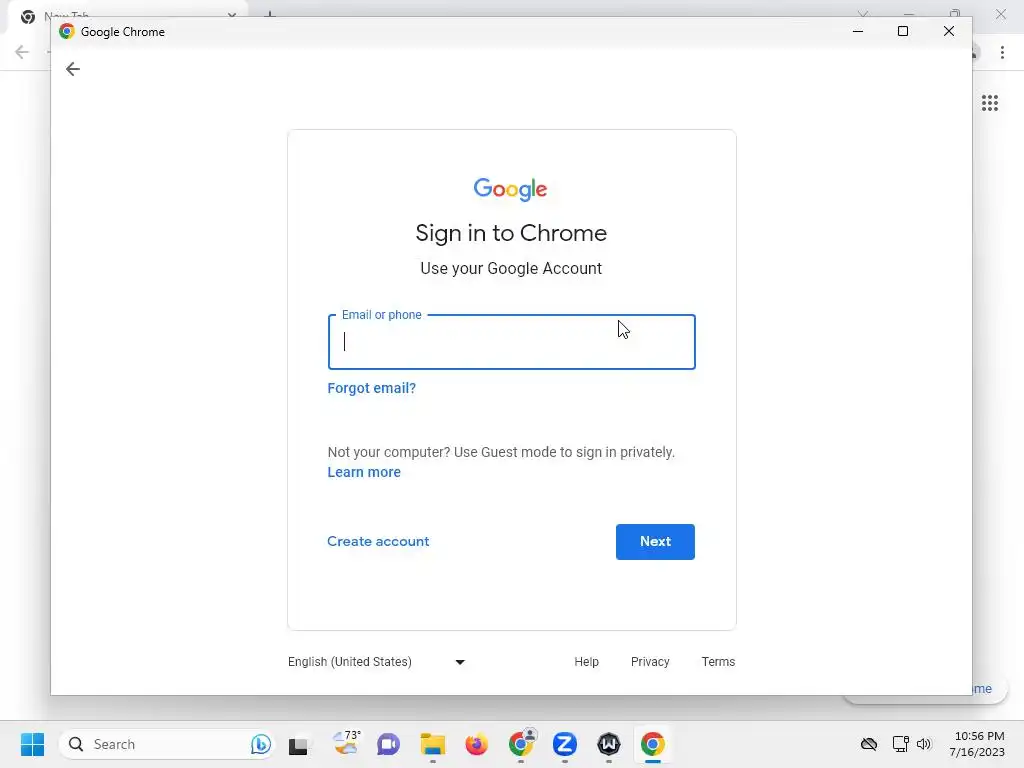The image size is (1024, 768).
Task: Click the volume icon in system tray
Action: [x=923, y=744]
